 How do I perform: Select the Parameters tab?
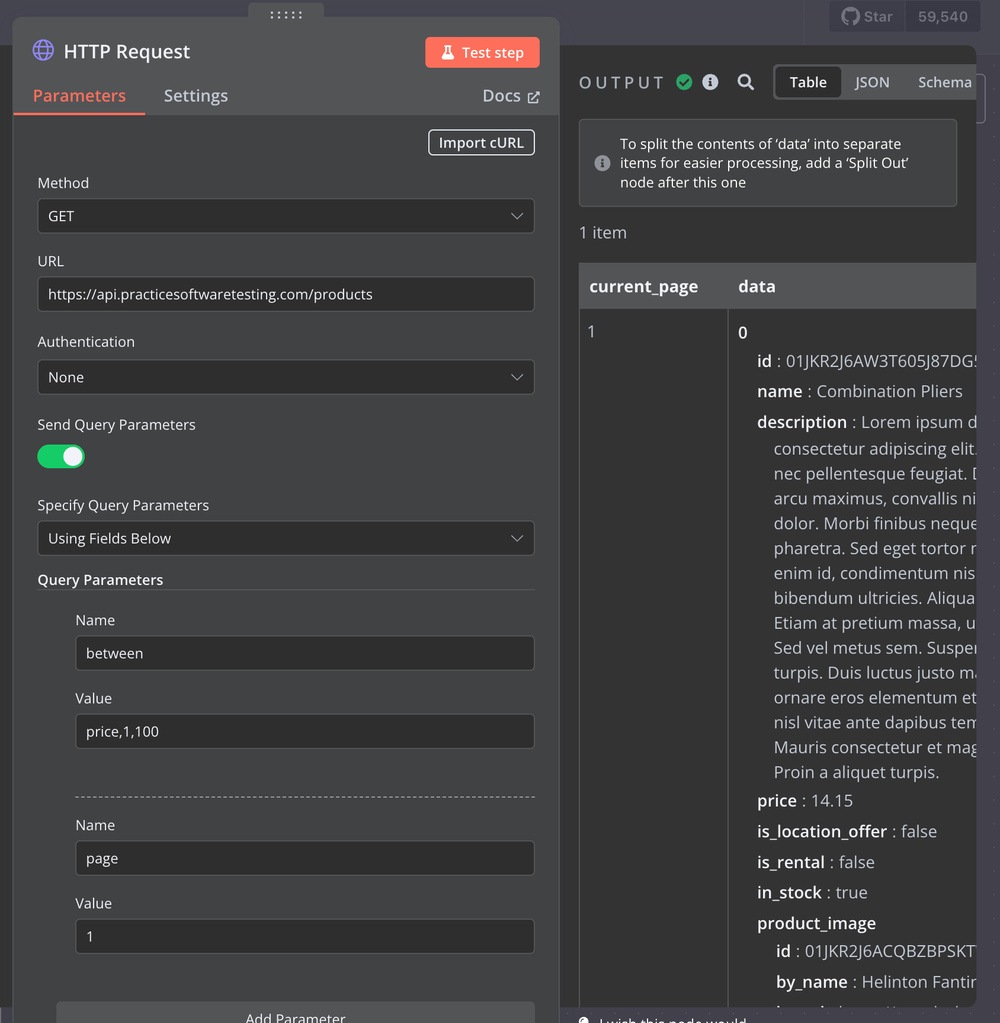point(78,96)
